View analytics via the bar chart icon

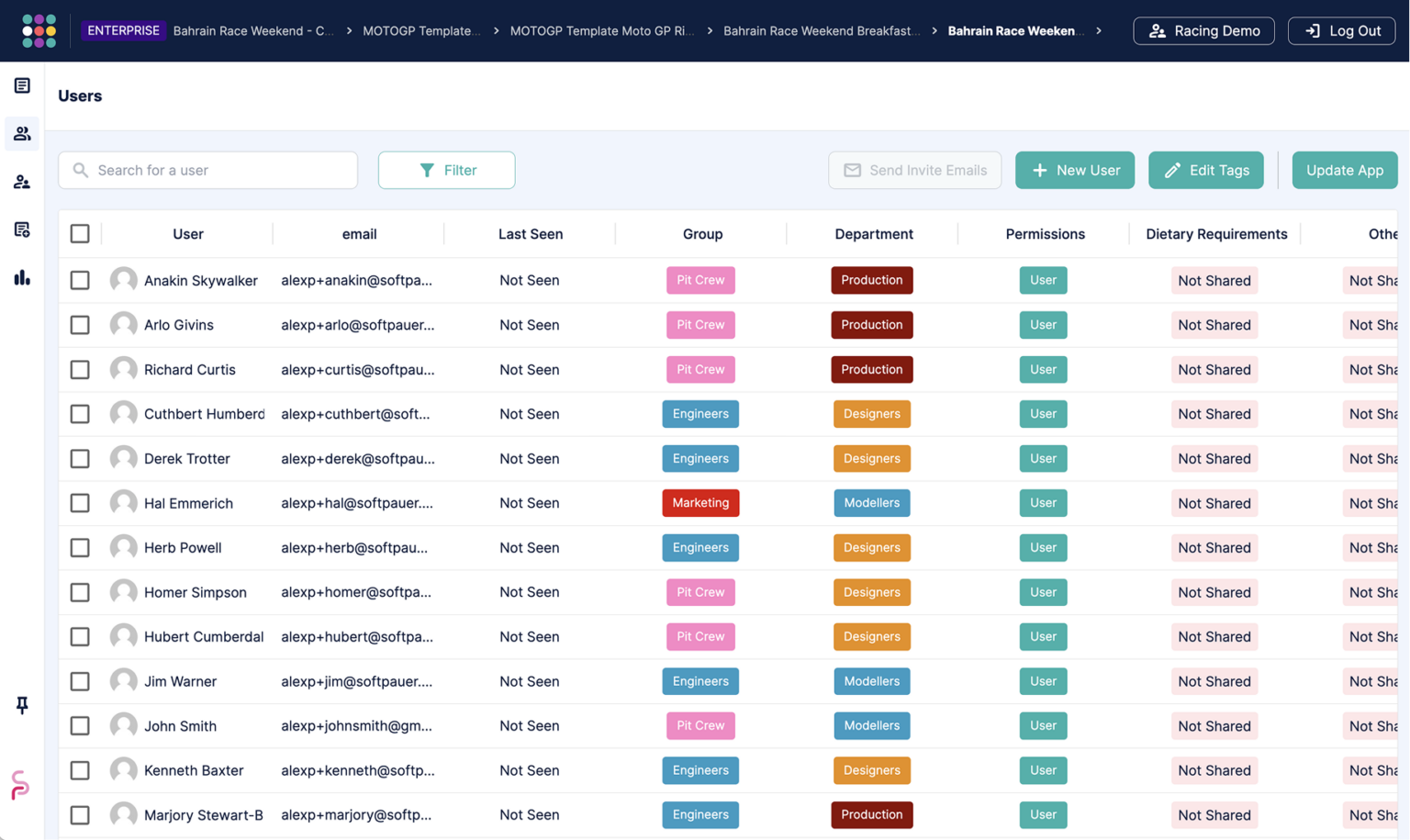(21, 277)
